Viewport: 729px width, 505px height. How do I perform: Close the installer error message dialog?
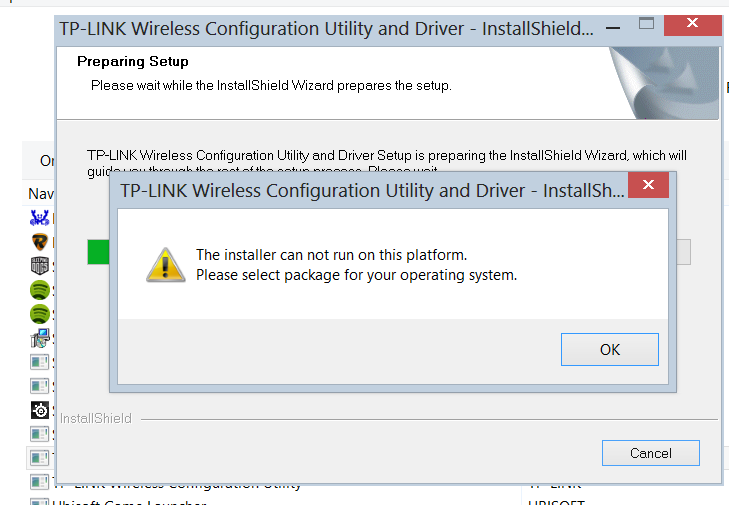pyautogui.click(x=649, y=185)
